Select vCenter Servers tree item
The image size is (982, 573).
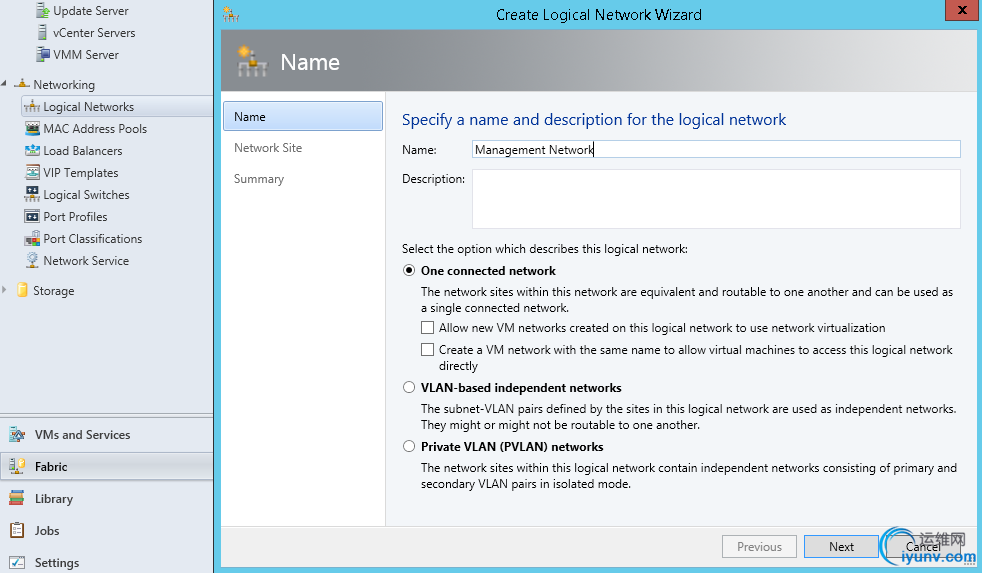(x=94, y=33)
